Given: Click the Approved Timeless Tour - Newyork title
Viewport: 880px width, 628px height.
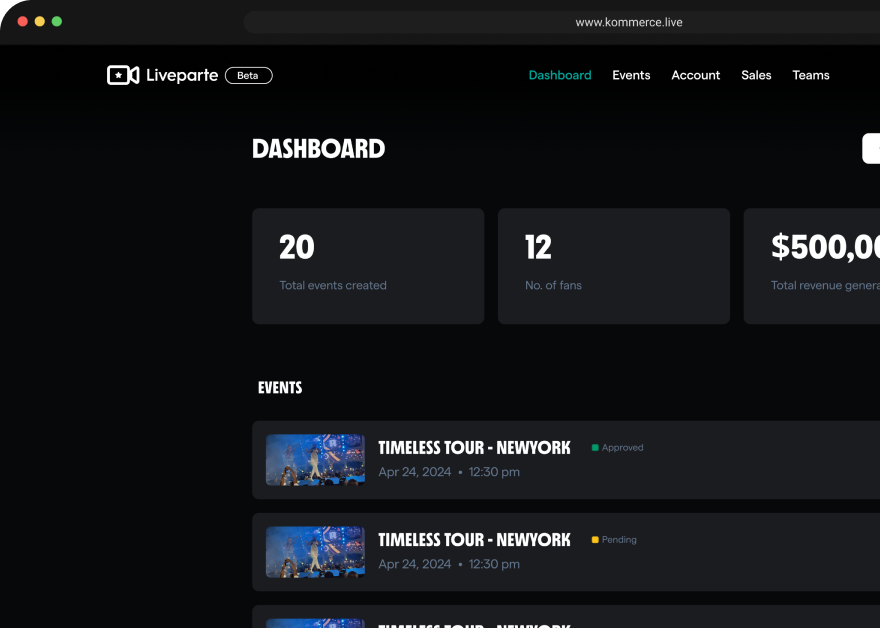Looking at the screenshot, I should (x=474, y=447).
